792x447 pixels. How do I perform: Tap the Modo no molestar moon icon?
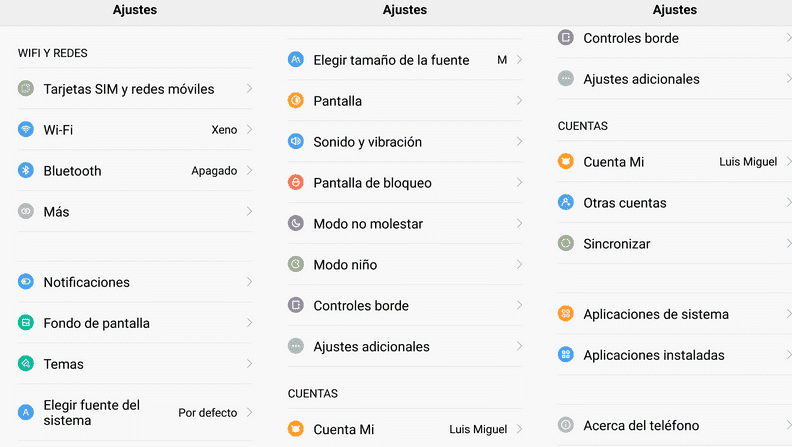(x=295, y=223)
